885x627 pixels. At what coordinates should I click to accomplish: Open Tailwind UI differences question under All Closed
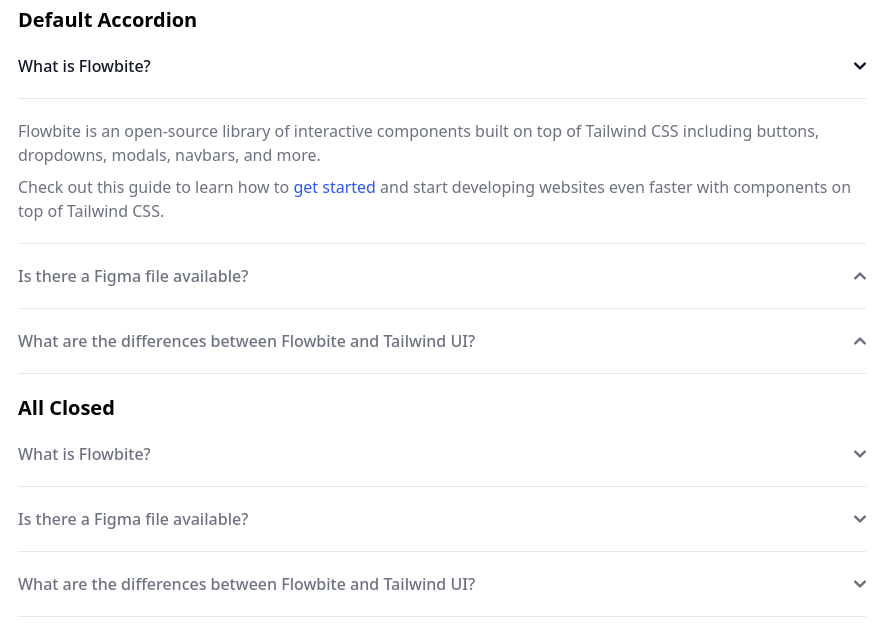point(246,584)
